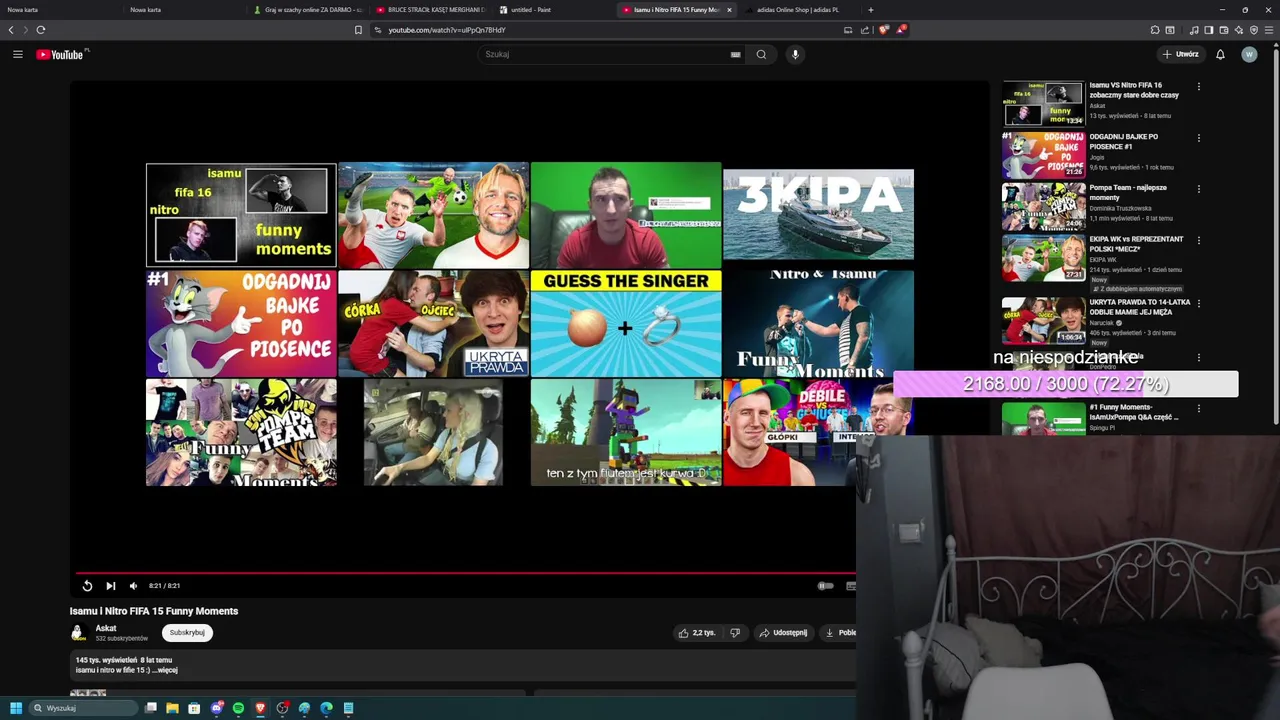Open options menu for Pompa Team najlepsze momenty
1280x720 pixels.
[x=1199, y=189]
